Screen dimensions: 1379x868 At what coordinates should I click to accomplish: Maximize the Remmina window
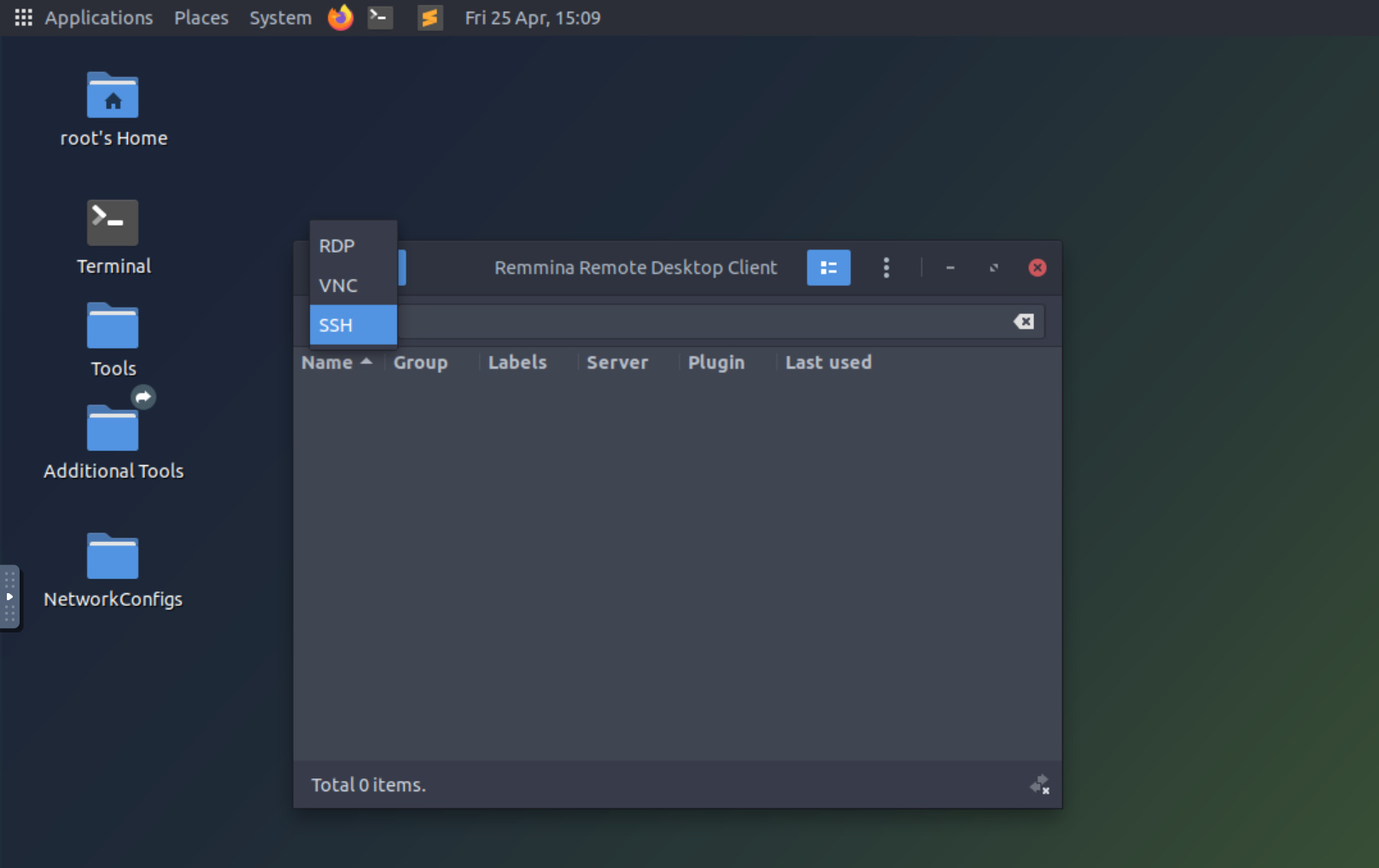click(994, 268)
